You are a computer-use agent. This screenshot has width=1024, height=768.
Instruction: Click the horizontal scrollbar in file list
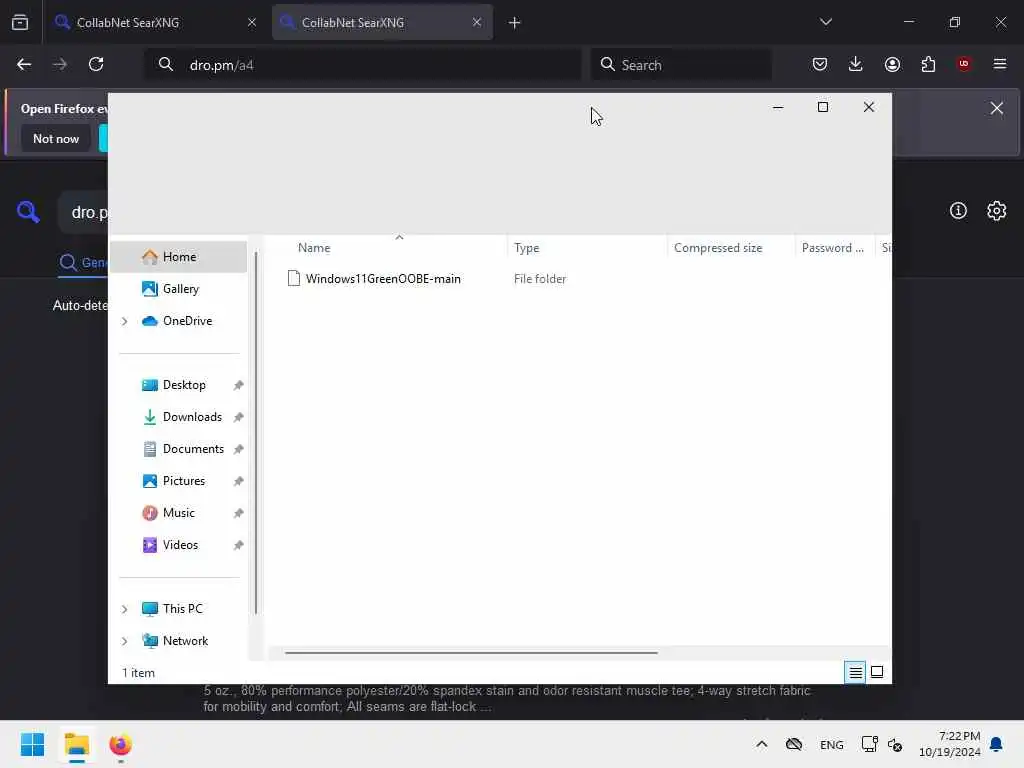pos(471,652)
